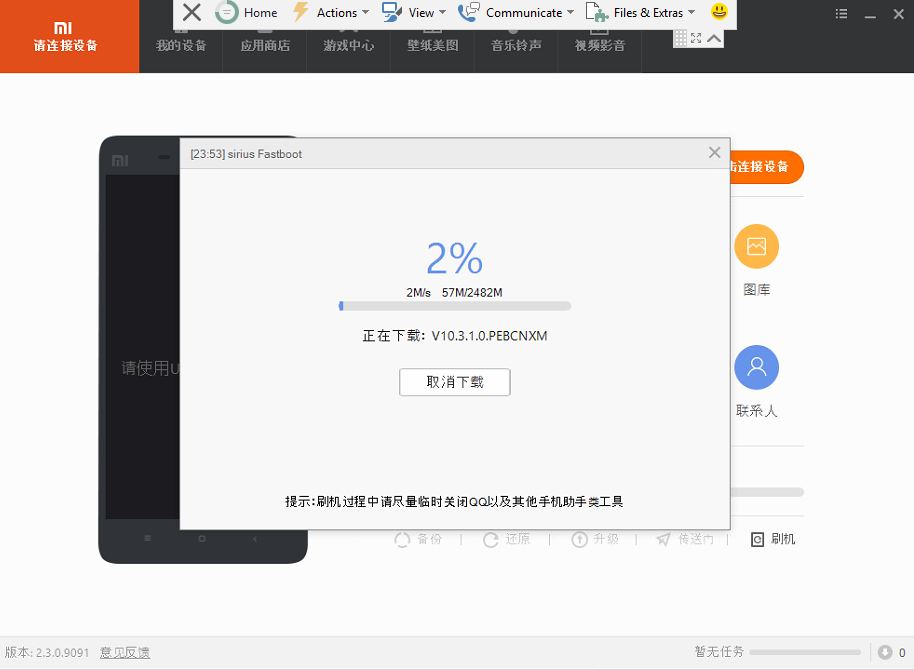Open the list menu icon in title bar

coord(841,13)
